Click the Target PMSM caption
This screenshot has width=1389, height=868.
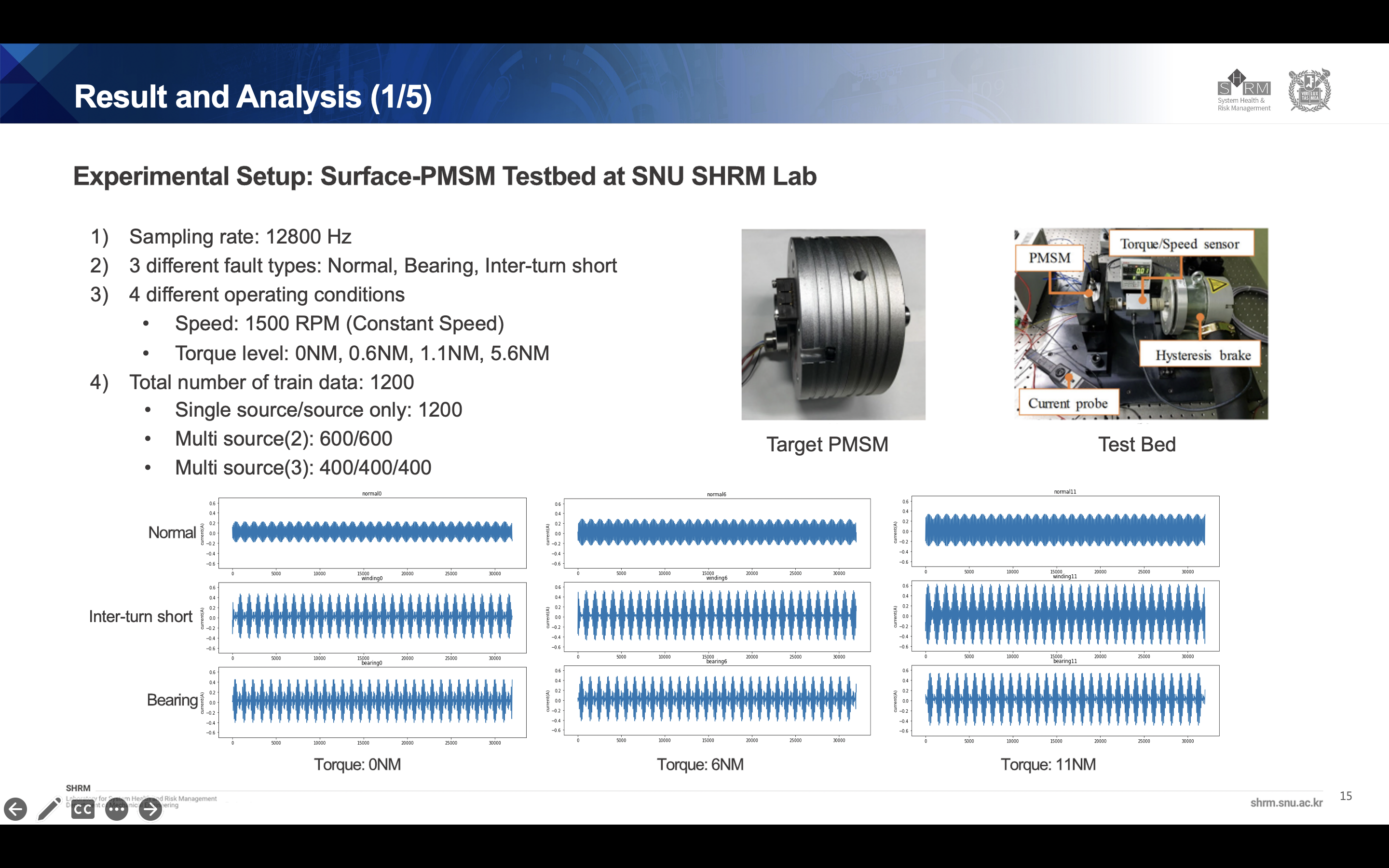click(827, 444)
